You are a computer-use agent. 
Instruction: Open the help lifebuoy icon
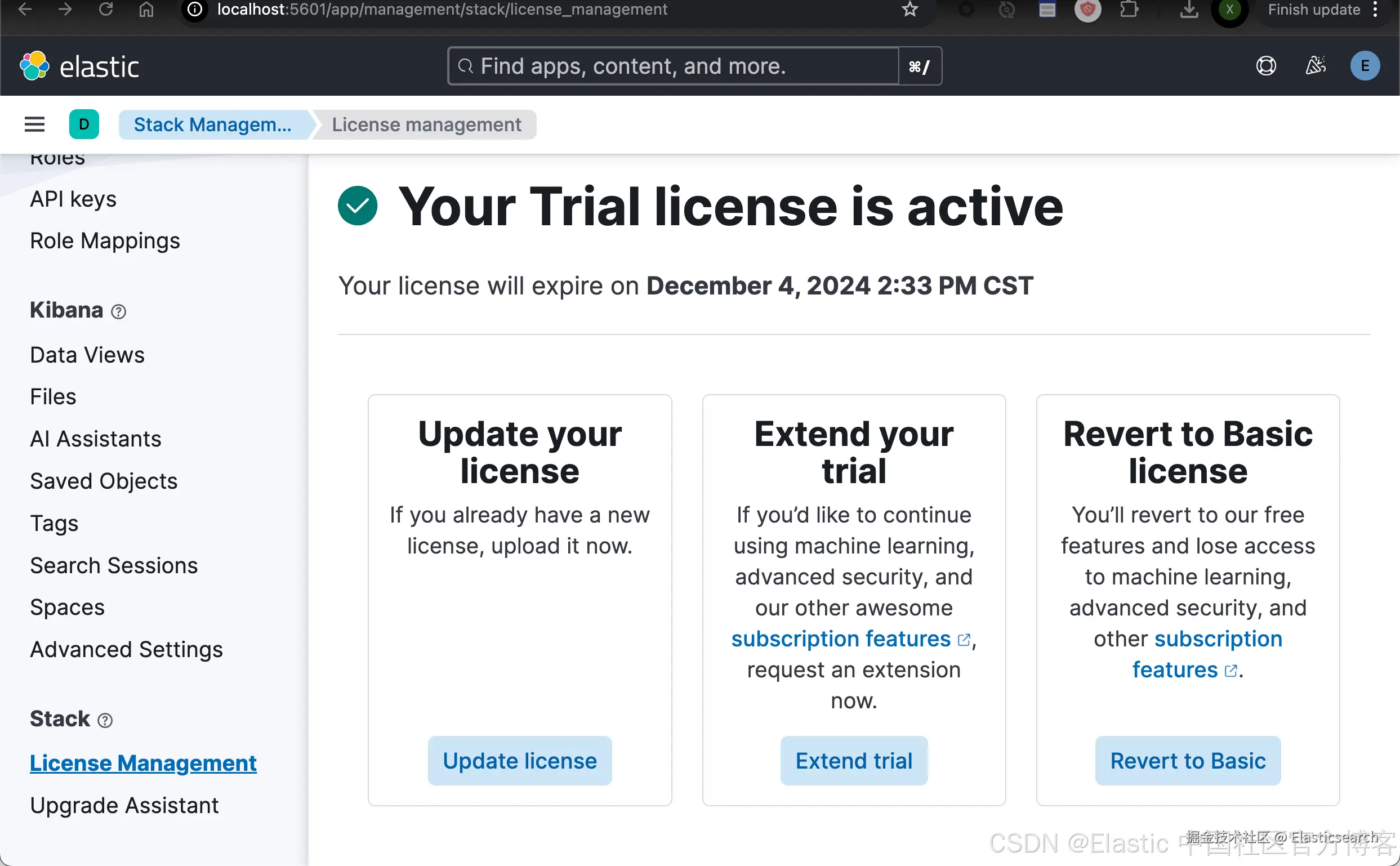(1266, 66)
